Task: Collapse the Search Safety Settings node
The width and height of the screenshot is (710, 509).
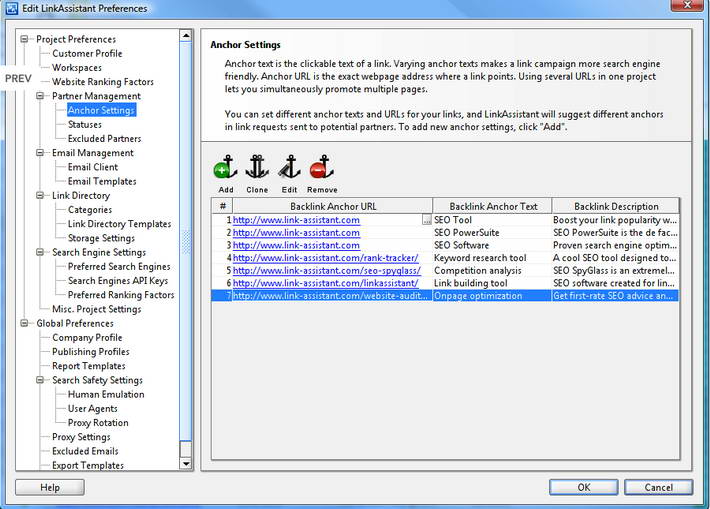Action: tap(42, 381)
